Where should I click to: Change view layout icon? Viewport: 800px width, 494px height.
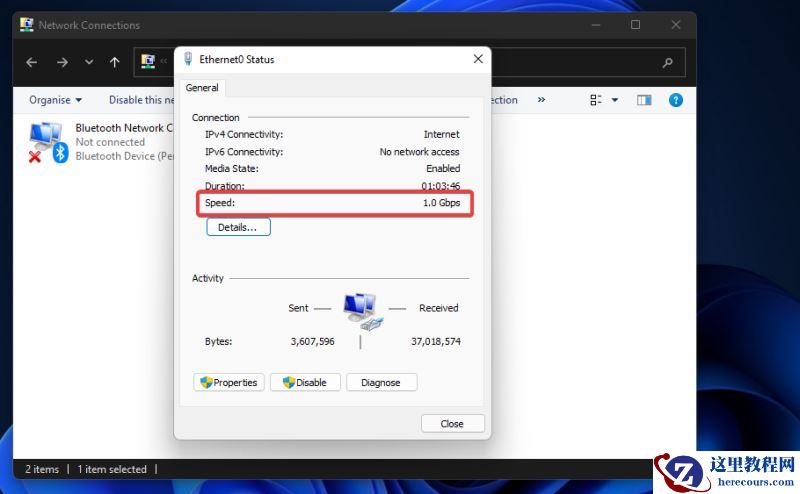click(x=596, y=100)
